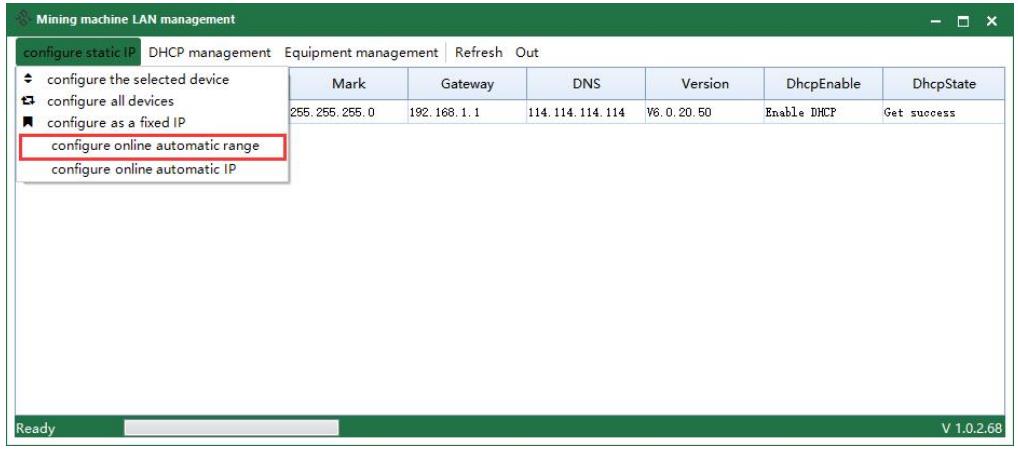This screenshot has height=450, width=1018.
Task: Close the Mining machine LAN management window
Action: (x=991, y=20)
